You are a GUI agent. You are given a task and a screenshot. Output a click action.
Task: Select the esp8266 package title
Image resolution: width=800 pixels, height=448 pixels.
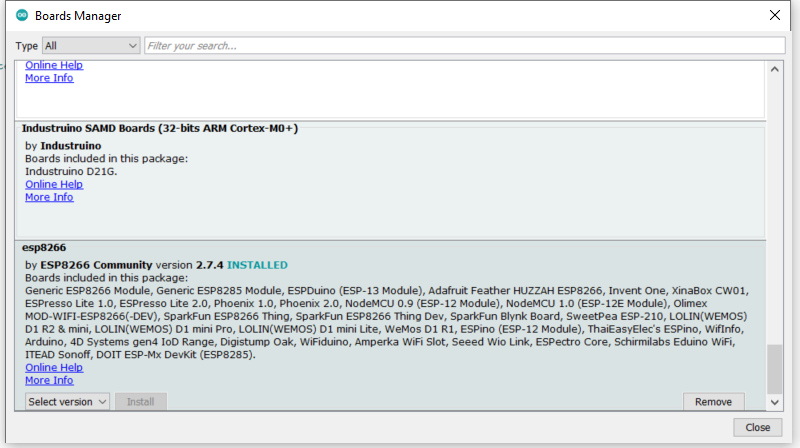coord(44,248)
